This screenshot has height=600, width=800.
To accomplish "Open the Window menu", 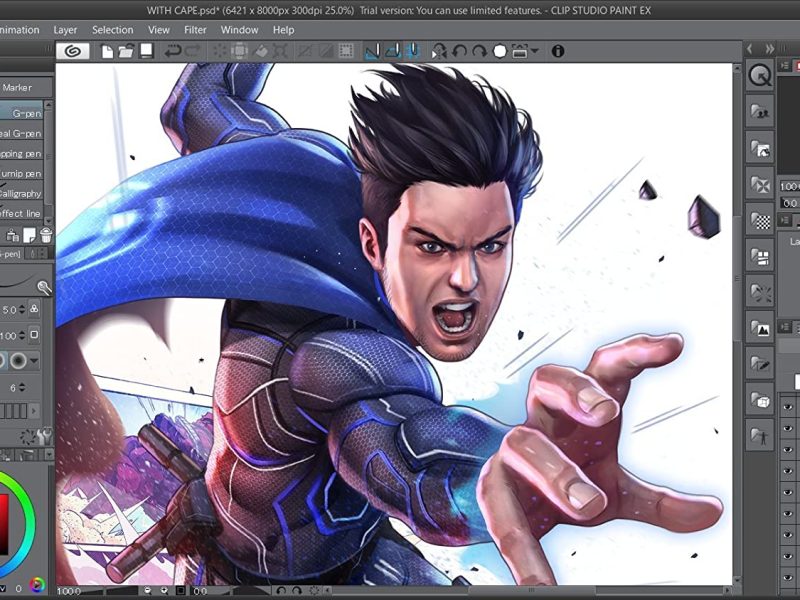I will (239, 30).
